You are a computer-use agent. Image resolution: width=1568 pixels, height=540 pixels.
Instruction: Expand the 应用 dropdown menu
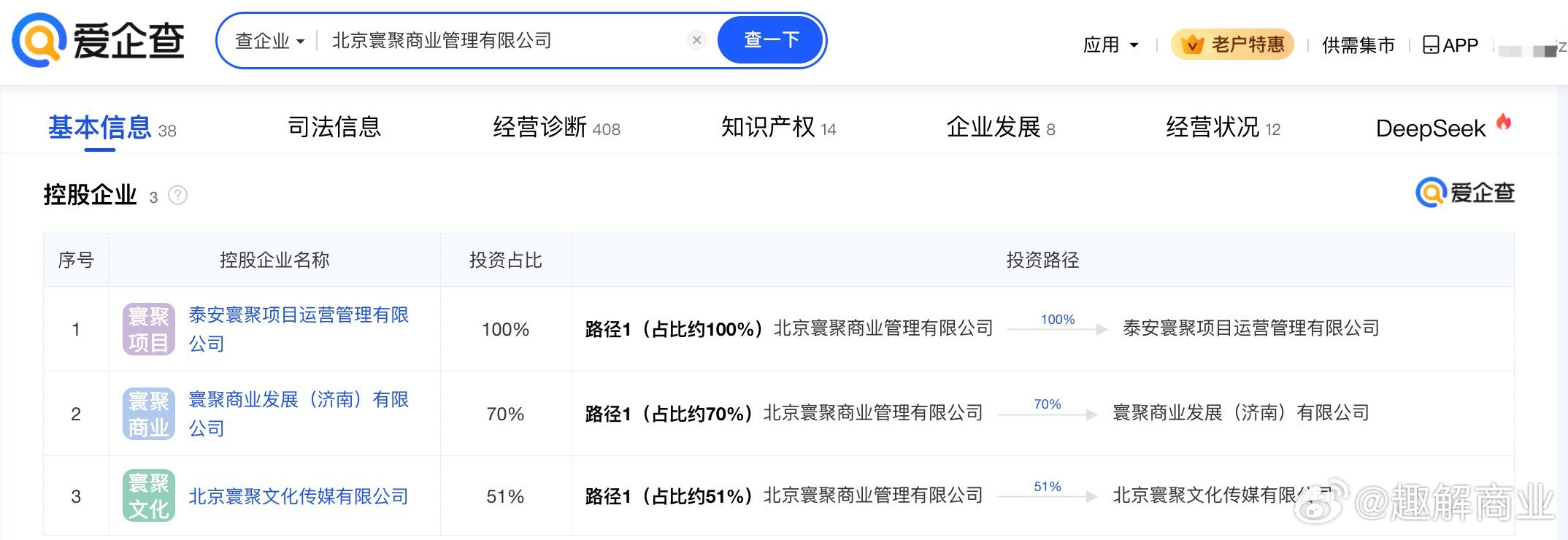click(x=1110, y=45)
